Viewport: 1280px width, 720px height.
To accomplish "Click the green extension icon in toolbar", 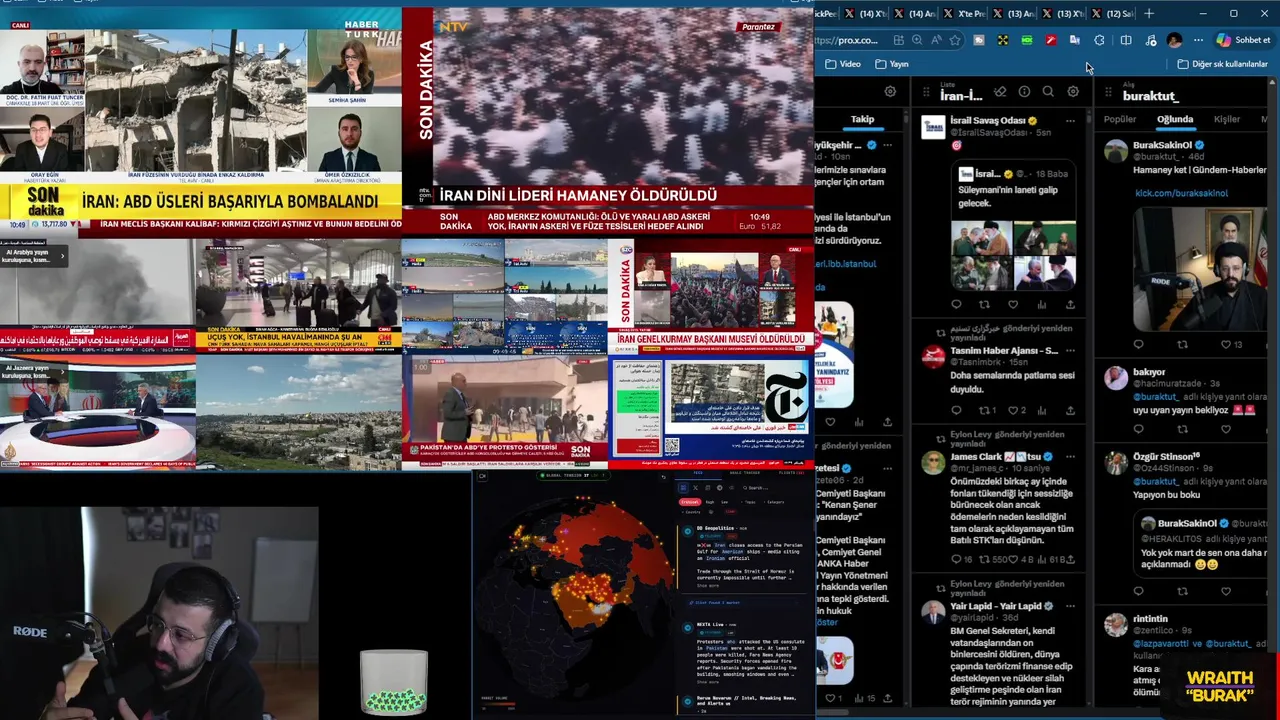I will click(x=1027, y=40).
